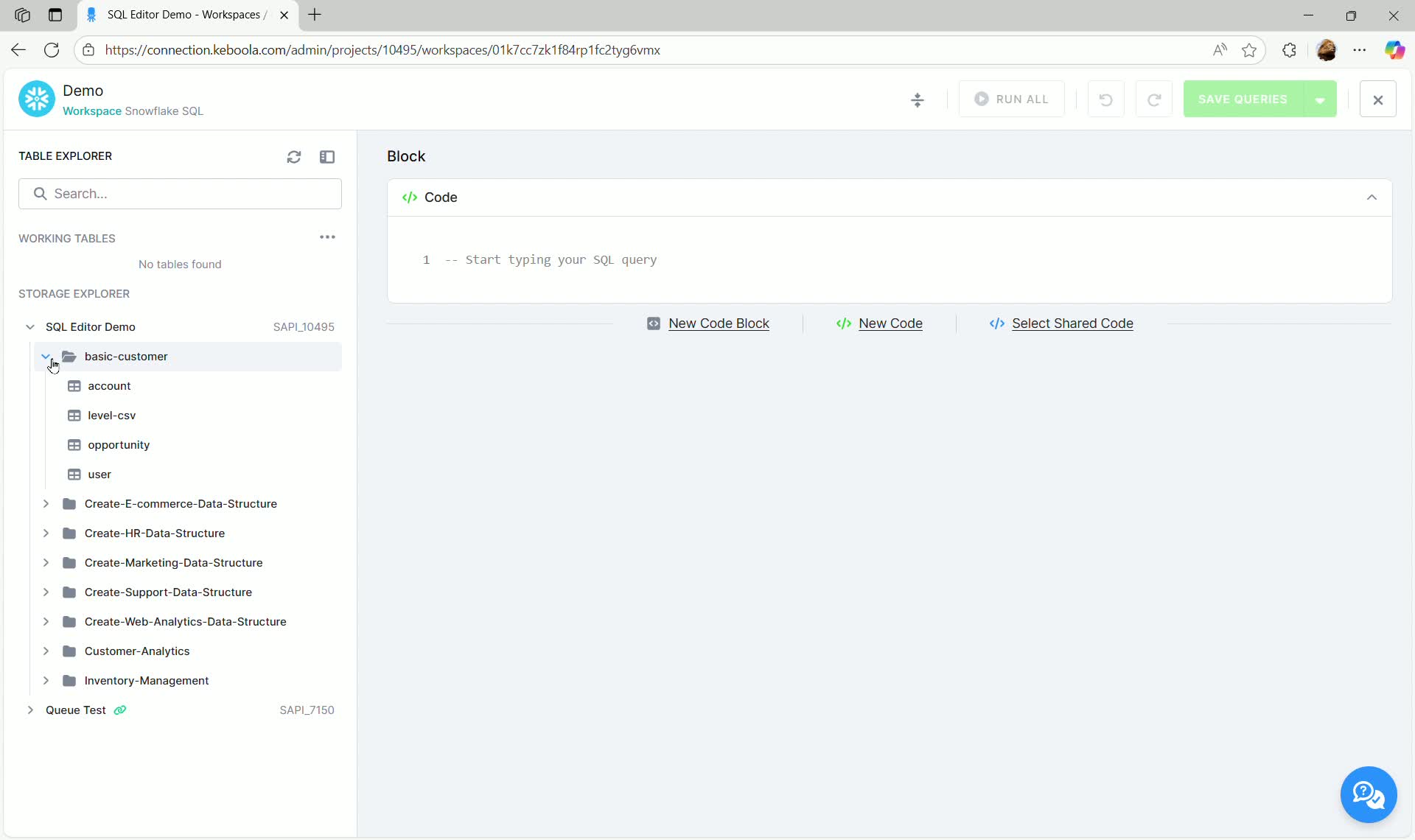Select the account table

pos(108,385)
